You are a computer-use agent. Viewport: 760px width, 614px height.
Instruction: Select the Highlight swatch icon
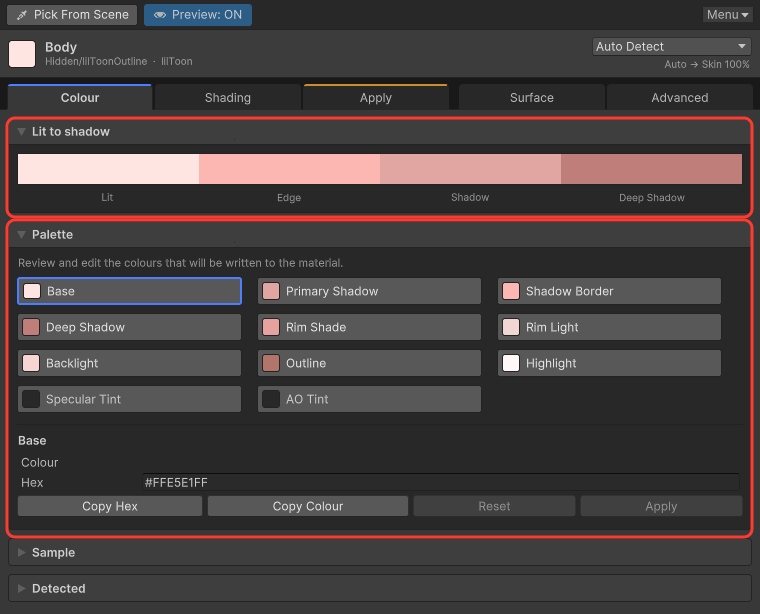coord(511,363)
